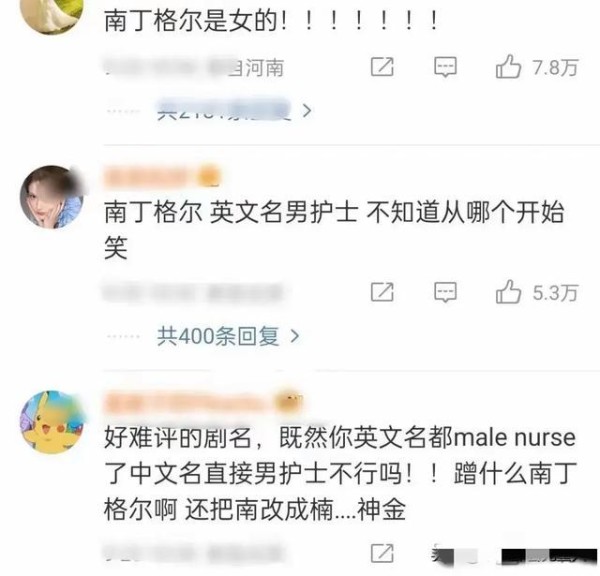Open the Pikachu avatar profile
The height and width of the screenshot is (576, 600).
click(52, 422)
